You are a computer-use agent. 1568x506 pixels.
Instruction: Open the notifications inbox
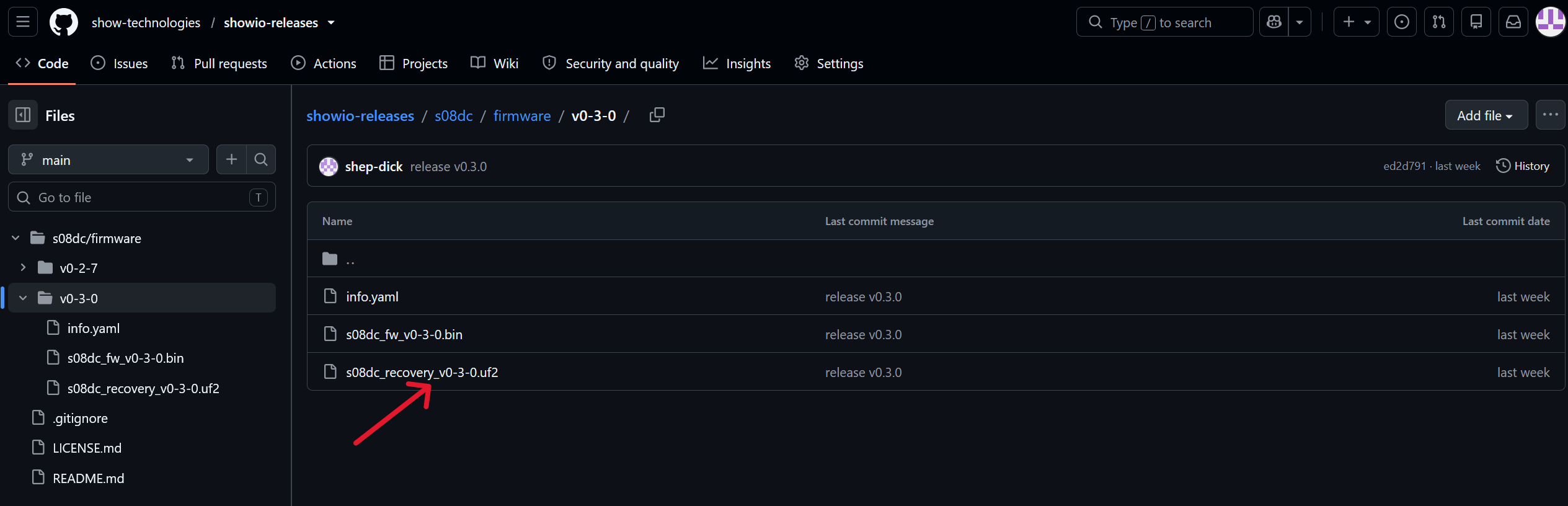click(1513, 22)
